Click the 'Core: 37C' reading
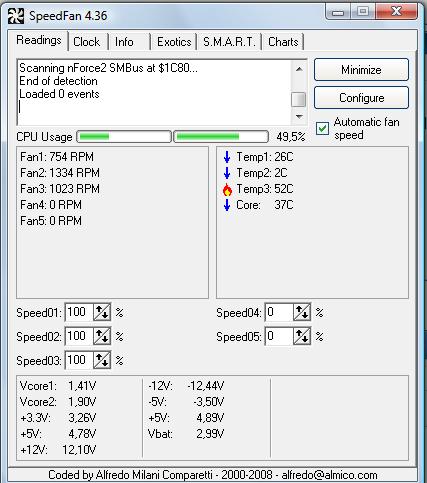Viewport: 427px width, 483px height. point(265,205)
